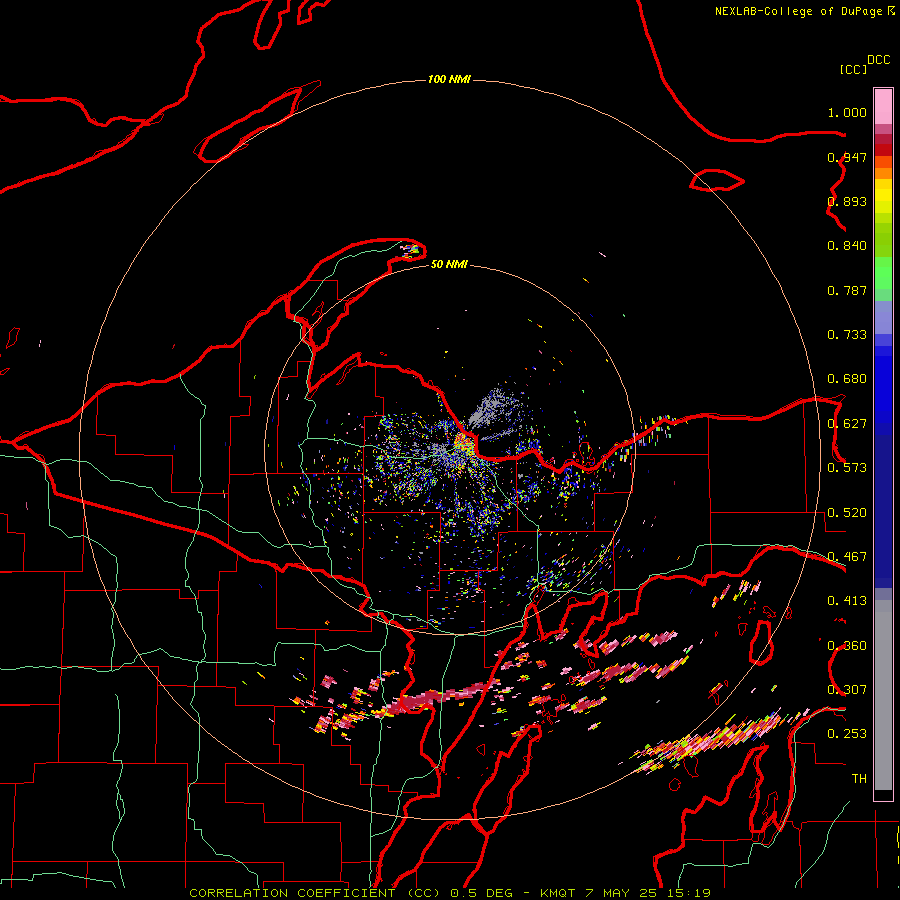Click the 0.520 scale value
This screenshot has width=900, height=900.
847,513
